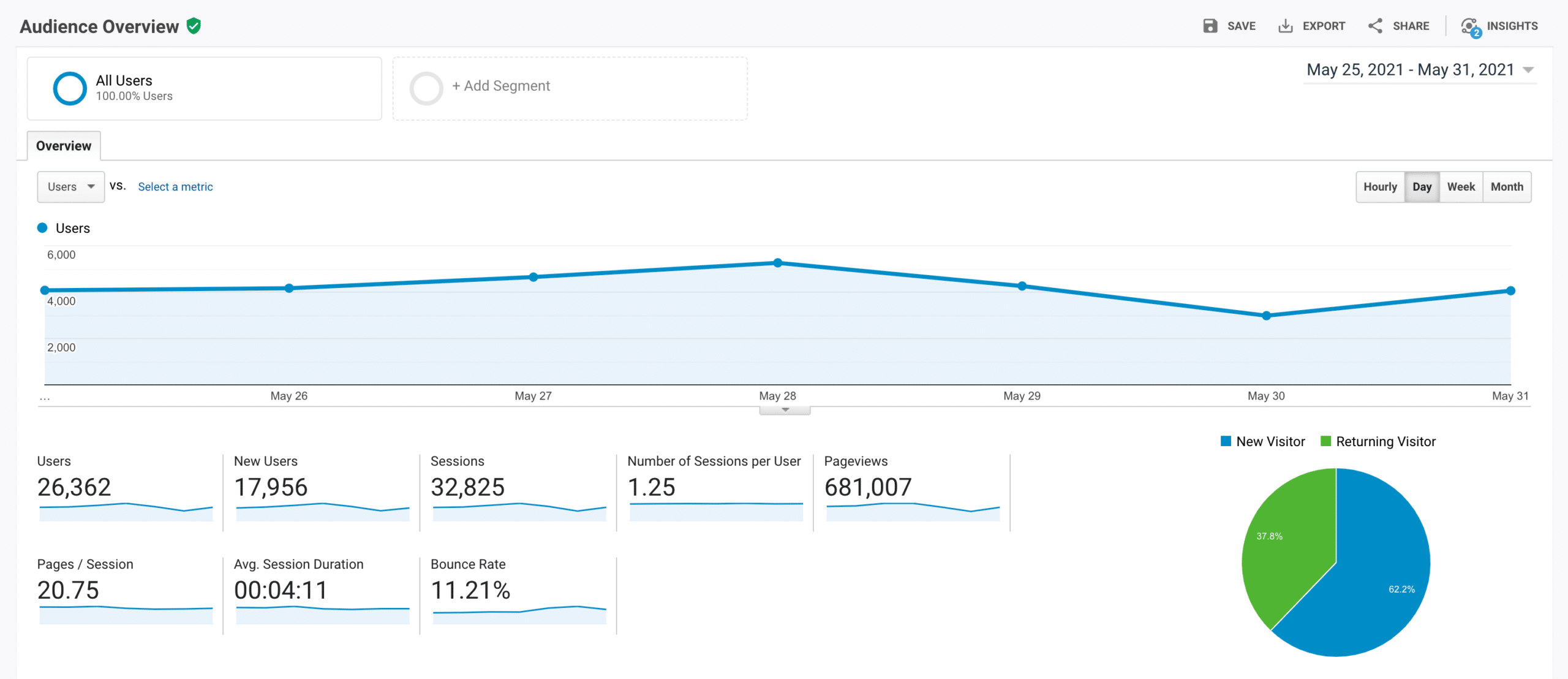Viewport: 1568px width, 679px height.
Task: Open the Export options via the export icon
Action: [x=1286, y=26]
